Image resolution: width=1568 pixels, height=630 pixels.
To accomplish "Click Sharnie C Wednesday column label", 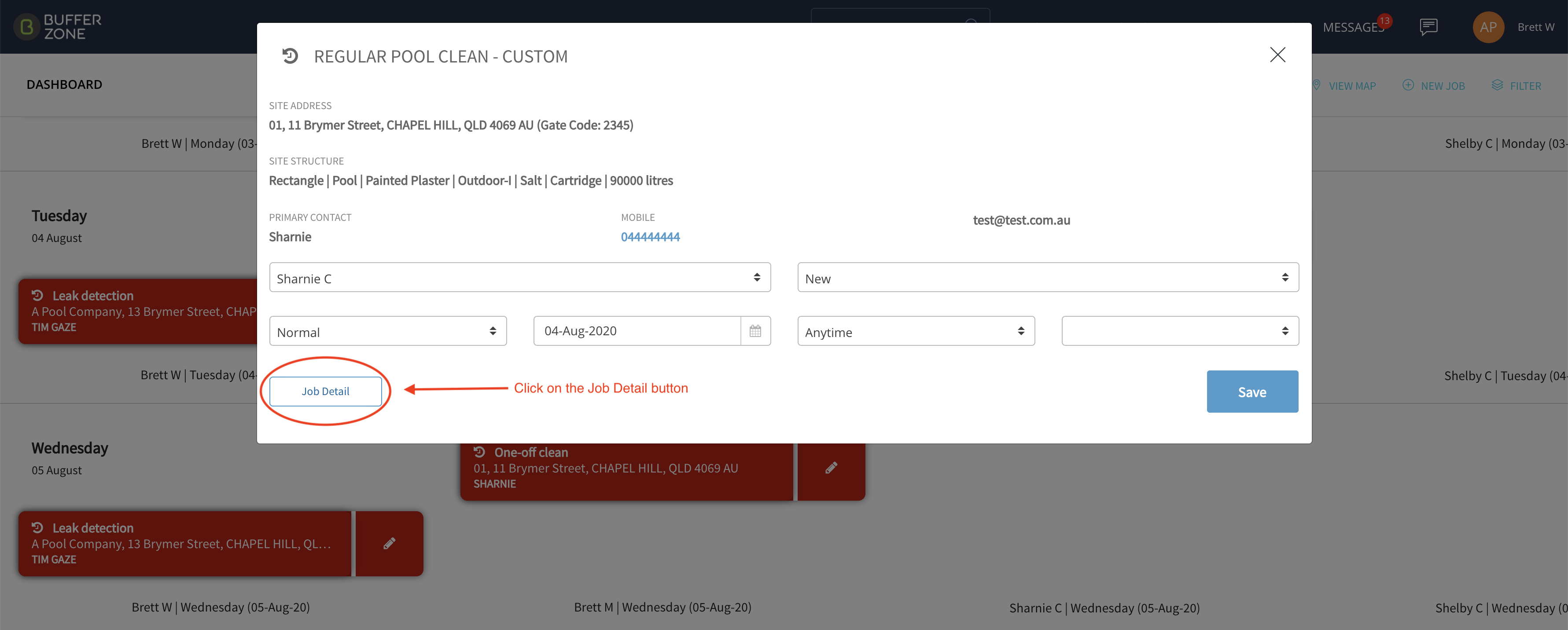I will coord(1105,608).
